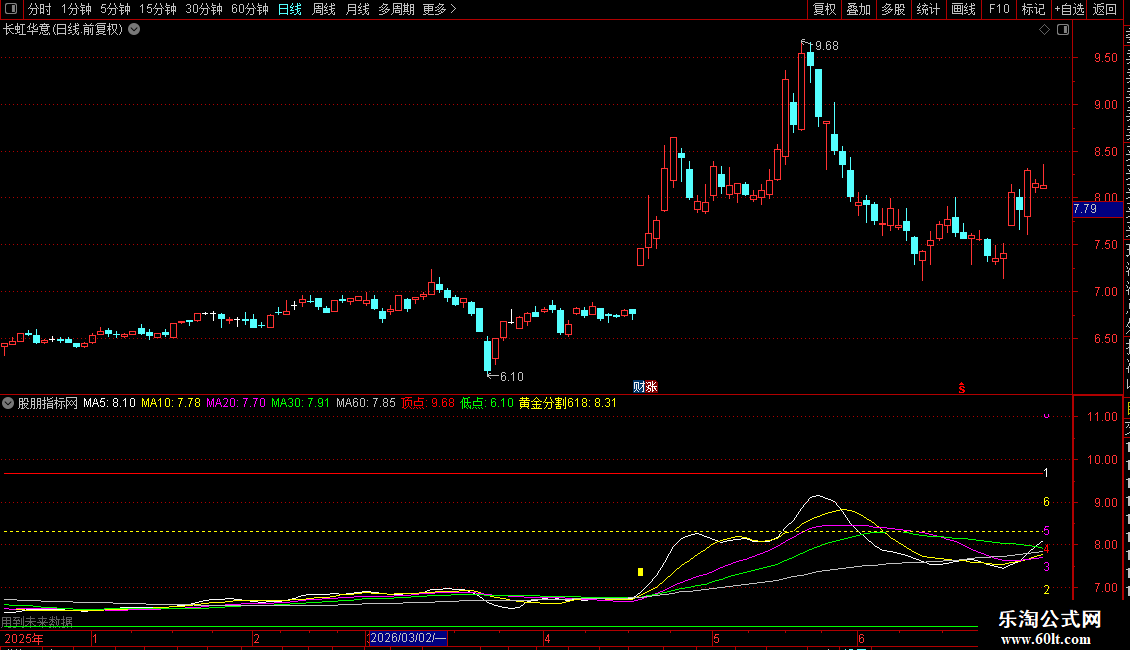1130x650 pixels.
Task: Switch to 周线 weekly chart
Action: pyautogui.click(x=324, y=9)
